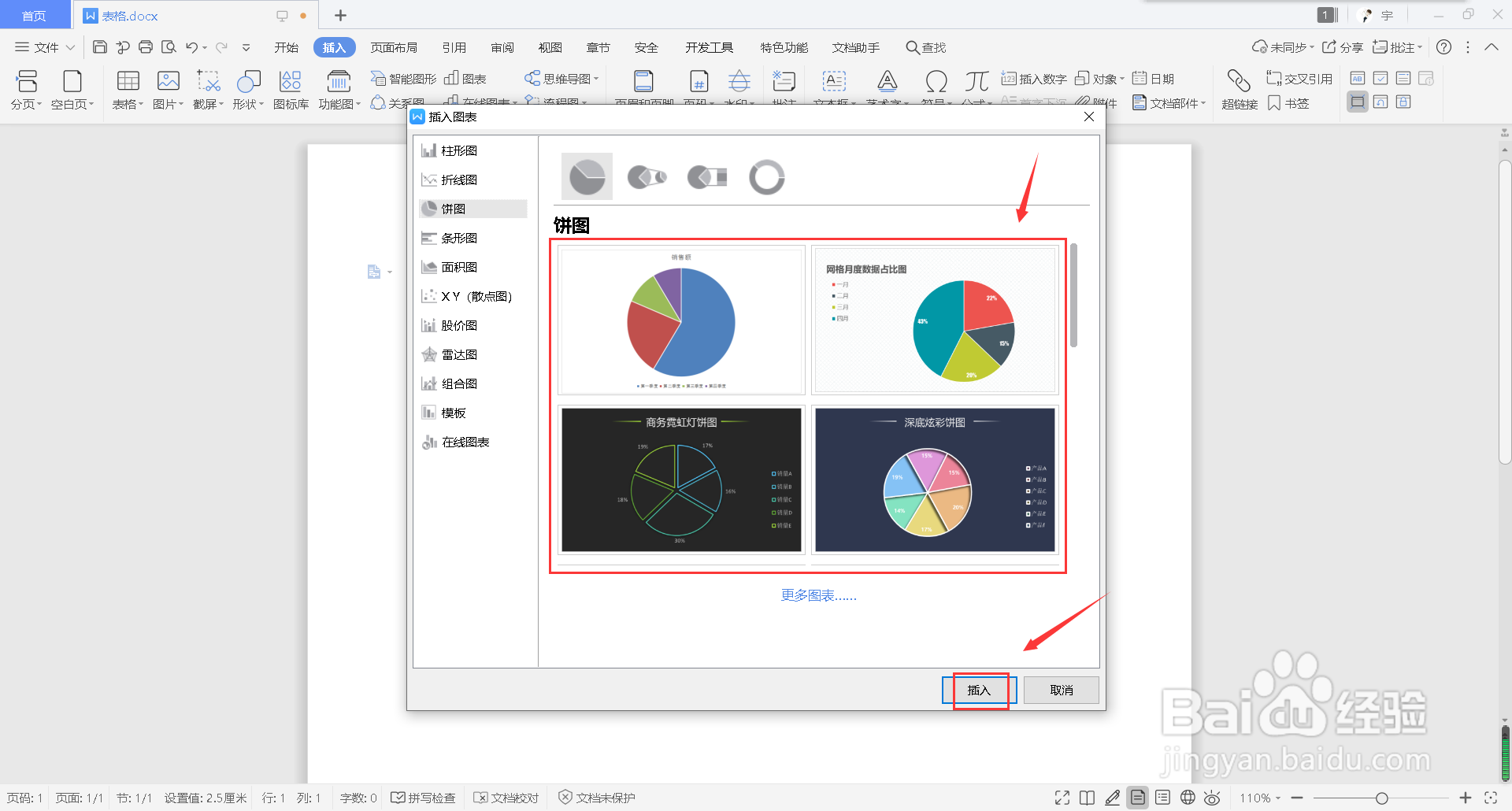Click the 智能图形 button
Viewport: 1512px width, 811px height.
pos(403,79)
